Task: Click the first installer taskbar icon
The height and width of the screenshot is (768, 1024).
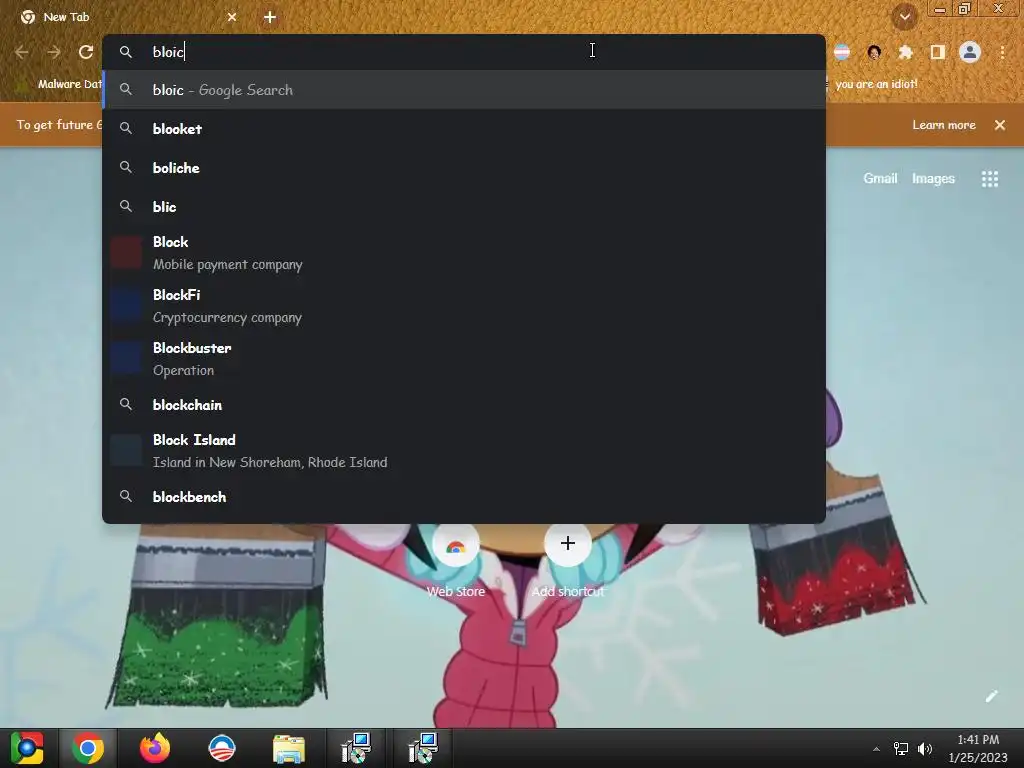Action: (356, 748)
